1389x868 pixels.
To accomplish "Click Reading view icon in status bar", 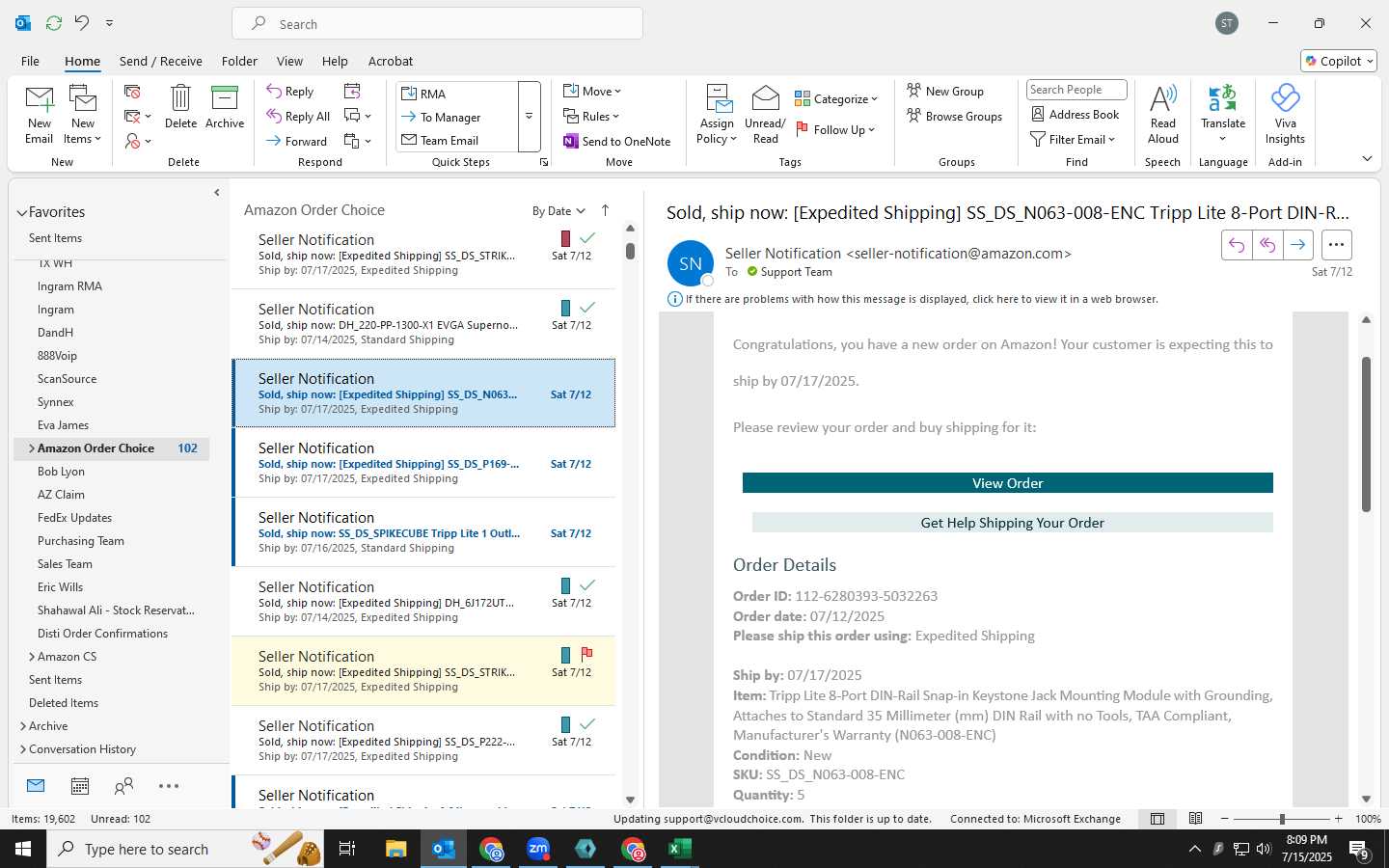I will click(1195, 819).
